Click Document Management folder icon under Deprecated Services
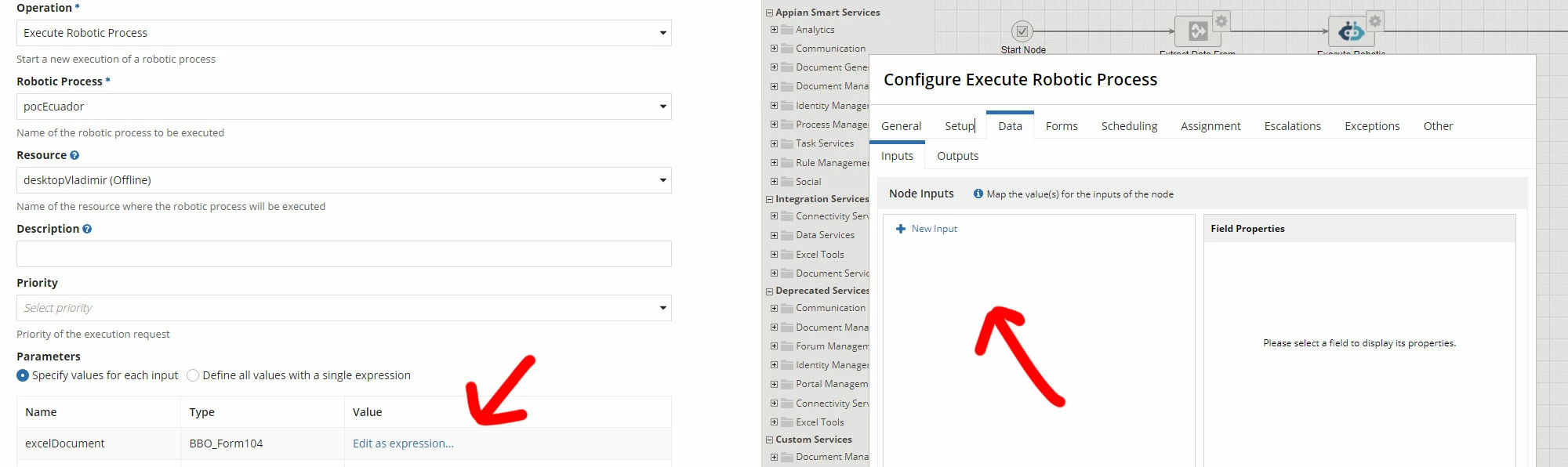 pyautogui.click(x=787, y=327)
